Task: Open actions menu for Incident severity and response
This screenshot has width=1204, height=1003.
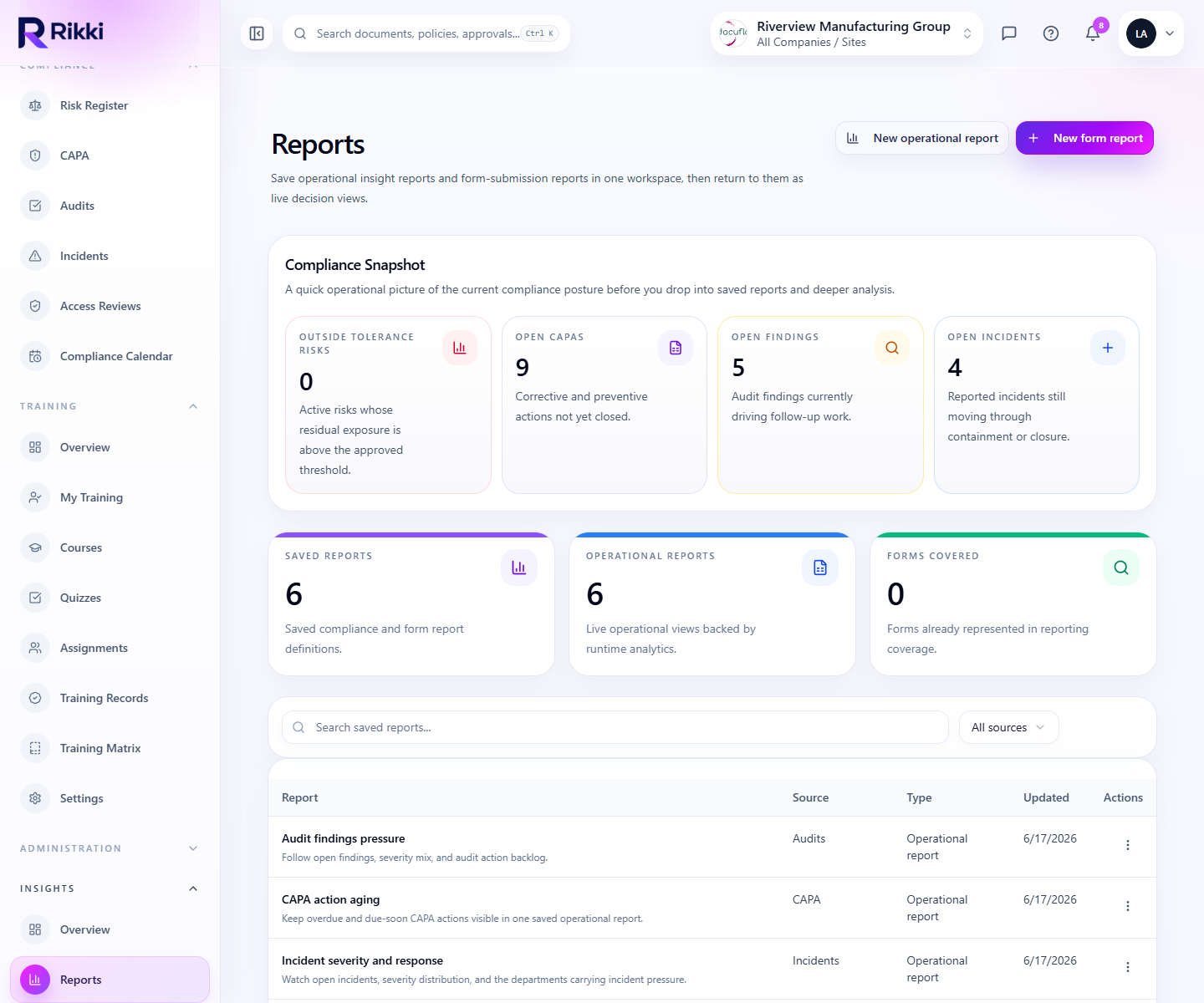Action: point(1128,967)
